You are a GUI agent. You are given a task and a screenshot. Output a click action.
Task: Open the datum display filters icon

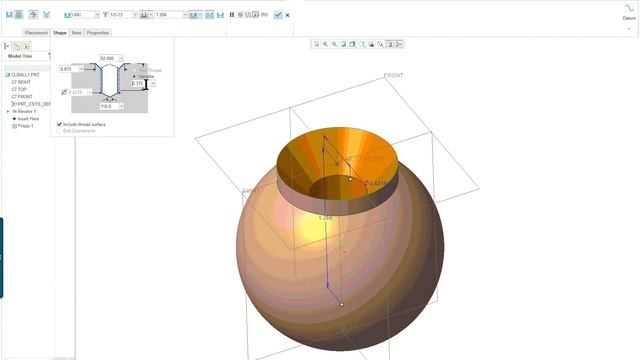coord(380,44)
